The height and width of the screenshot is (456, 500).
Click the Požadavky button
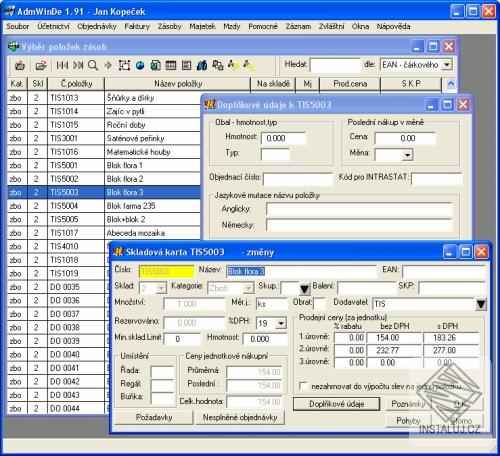click(154, 417)
